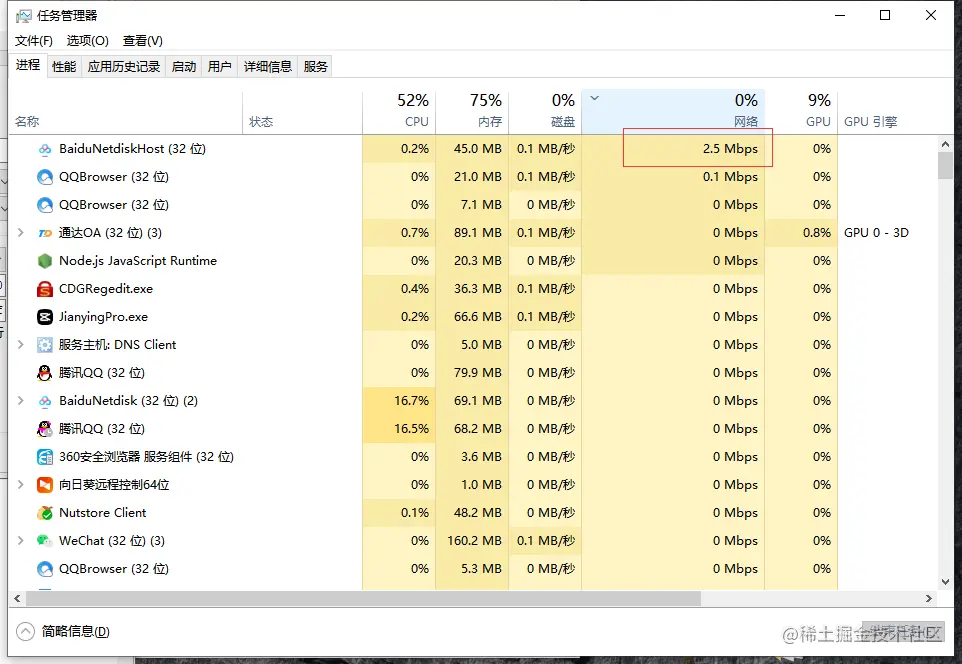Viewport: 962px width, 664px height.
Task: Expand the 服务主机: DNS Client group
Action: pyautogui.click(x=20, y=344)
